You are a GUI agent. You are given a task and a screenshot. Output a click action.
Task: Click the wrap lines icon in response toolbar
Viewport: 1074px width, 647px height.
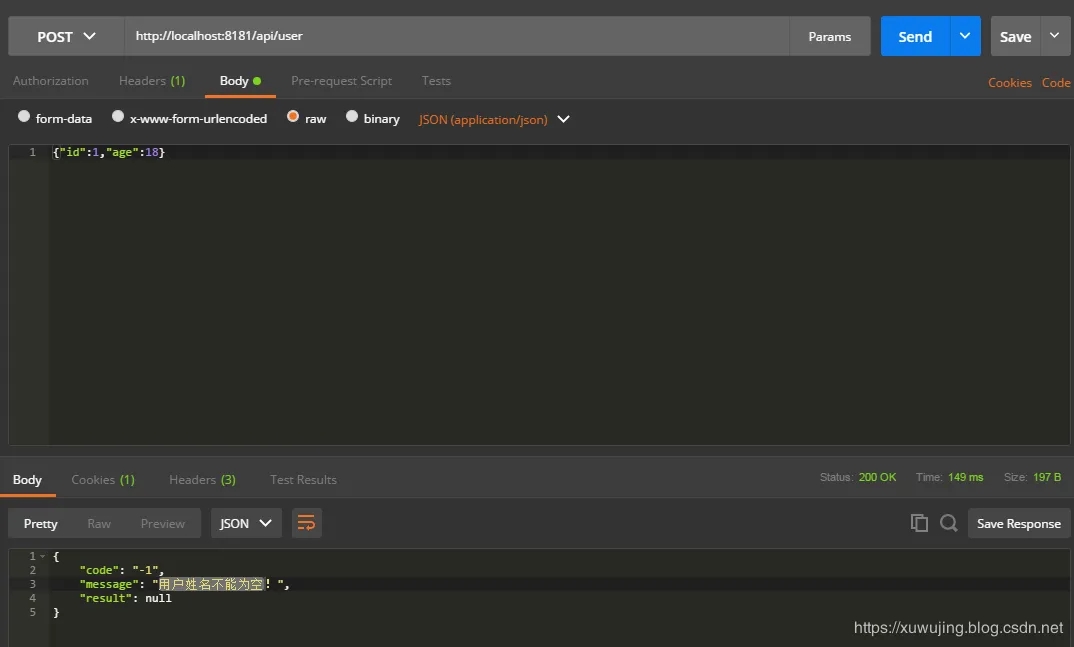pos(307,523)
